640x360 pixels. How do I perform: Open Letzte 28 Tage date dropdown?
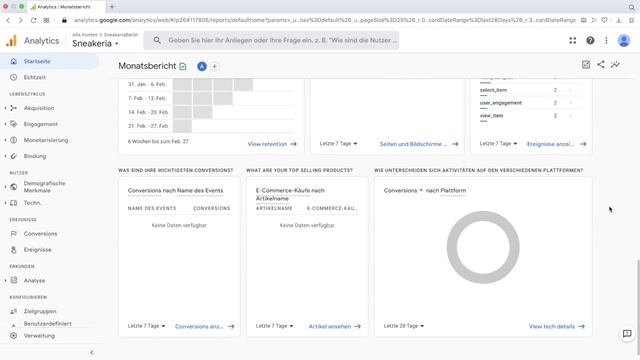coord(404,326)
